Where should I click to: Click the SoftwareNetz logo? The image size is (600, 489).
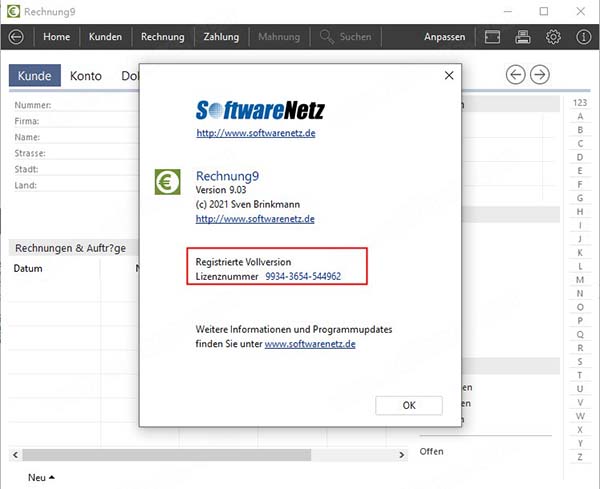[260, 110]
